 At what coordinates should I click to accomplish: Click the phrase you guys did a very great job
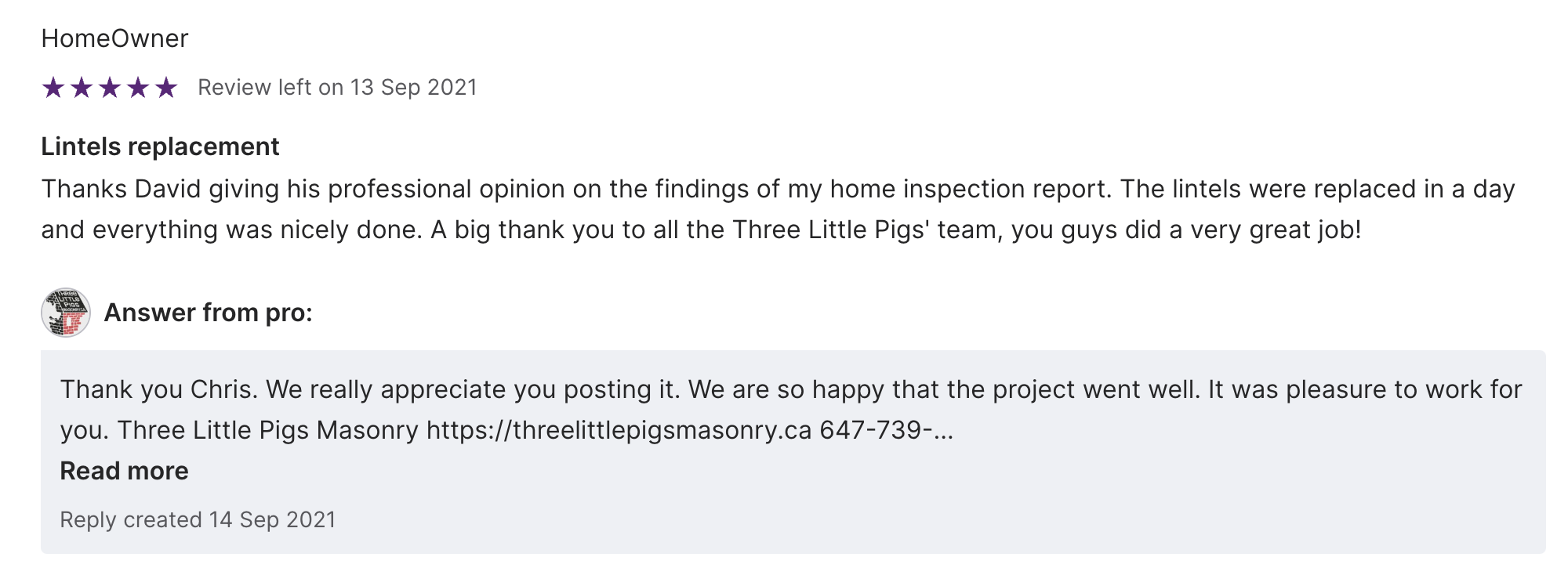coord(1185,230)
